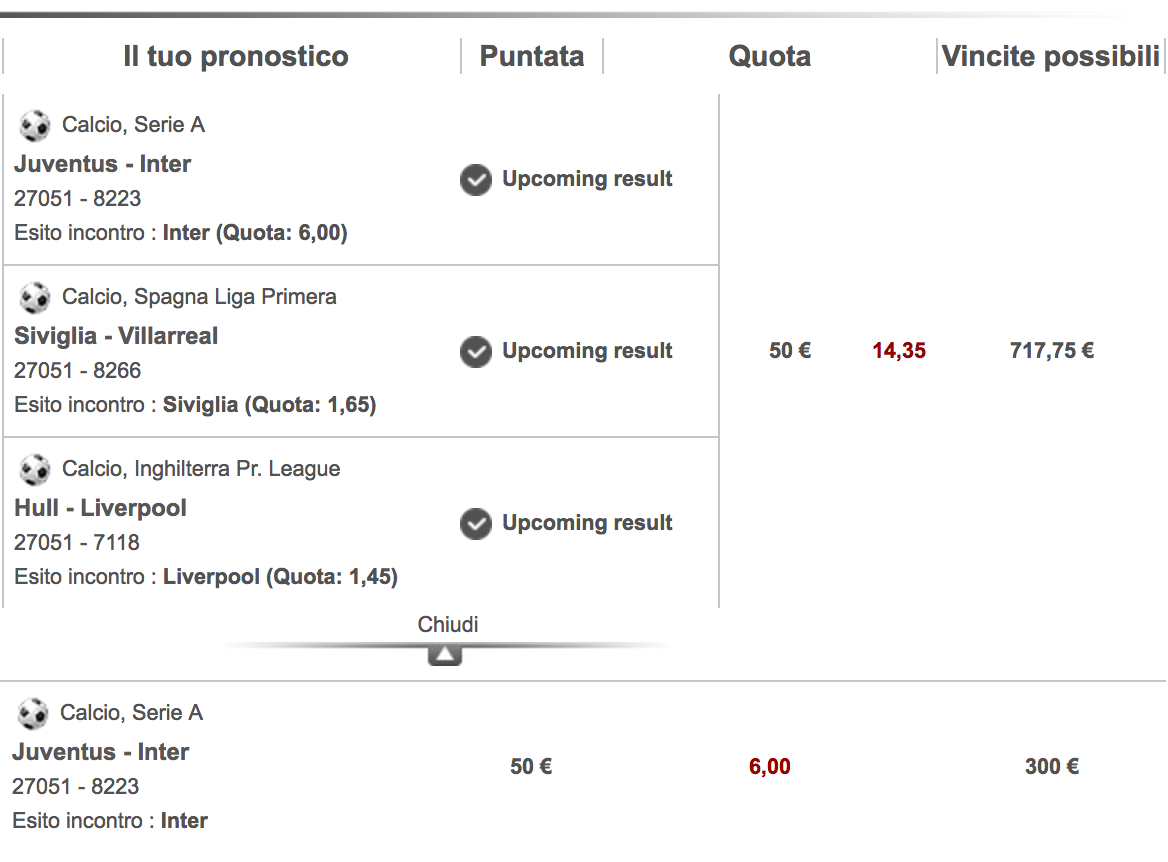Select the Puntata column header
The width and height of the screenshot is (1168, 862).
(x=532, y=57)
